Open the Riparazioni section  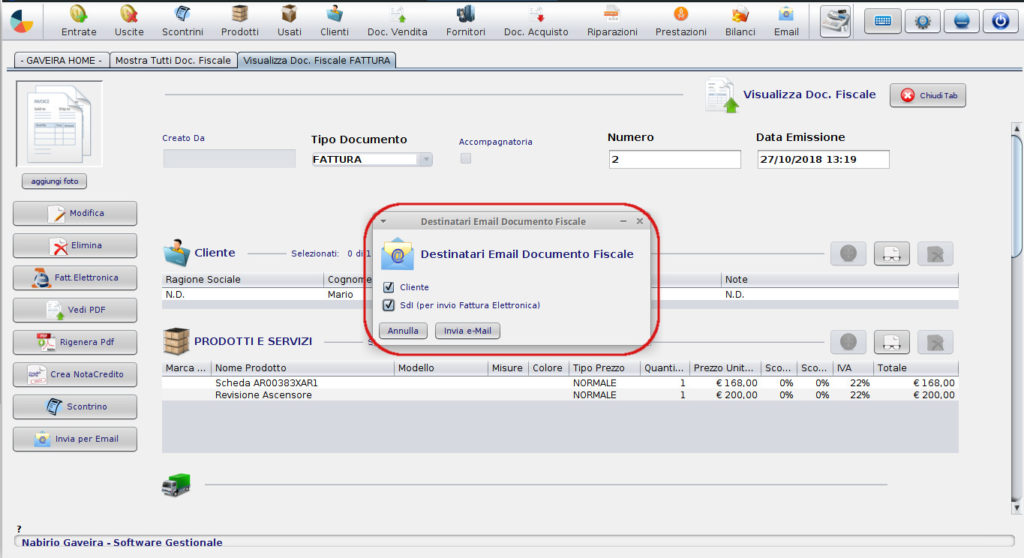click(x=612, y=21)
